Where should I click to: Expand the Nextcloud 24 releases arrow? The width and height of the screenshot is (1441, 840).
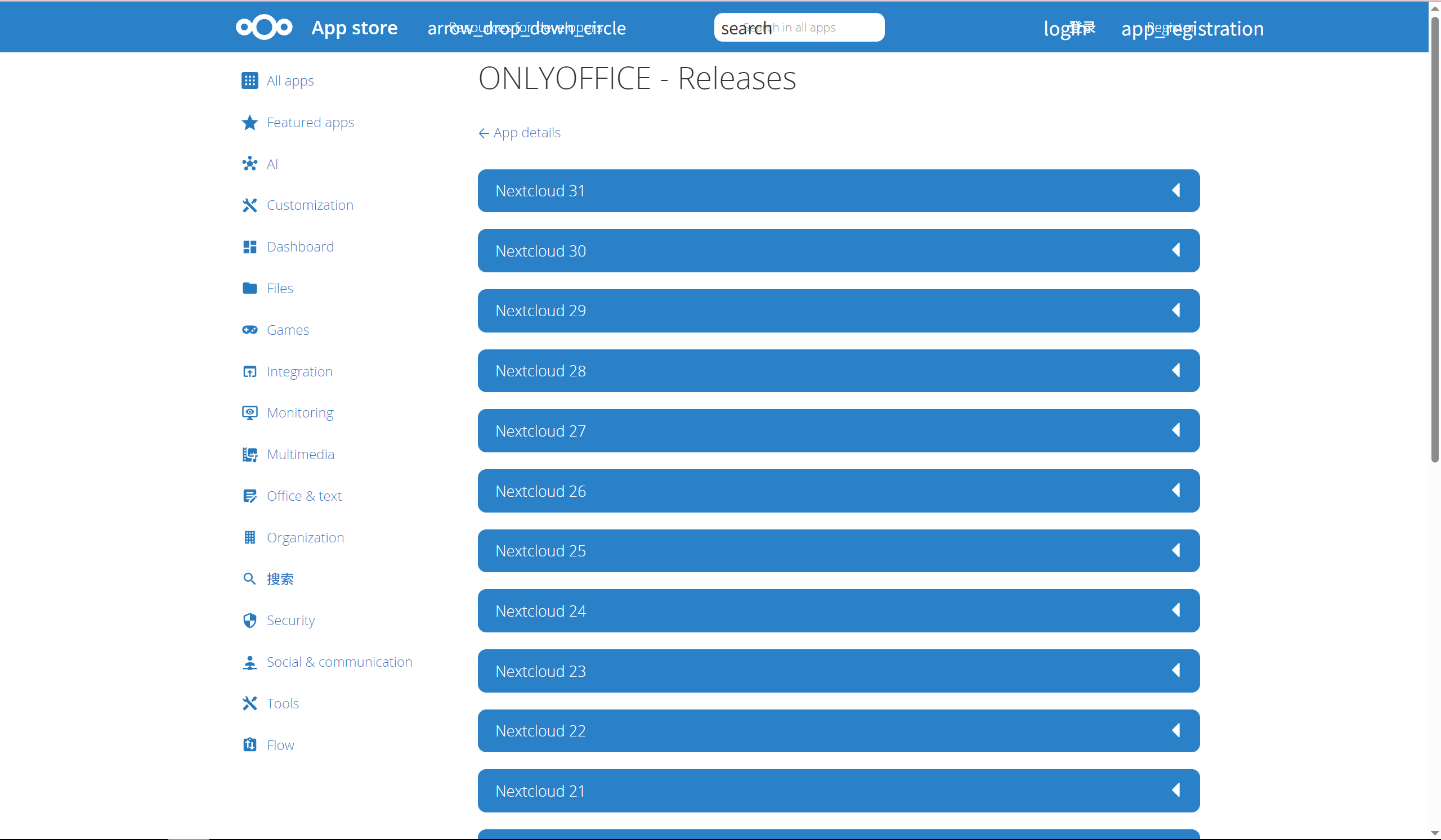pos(1176,610)
